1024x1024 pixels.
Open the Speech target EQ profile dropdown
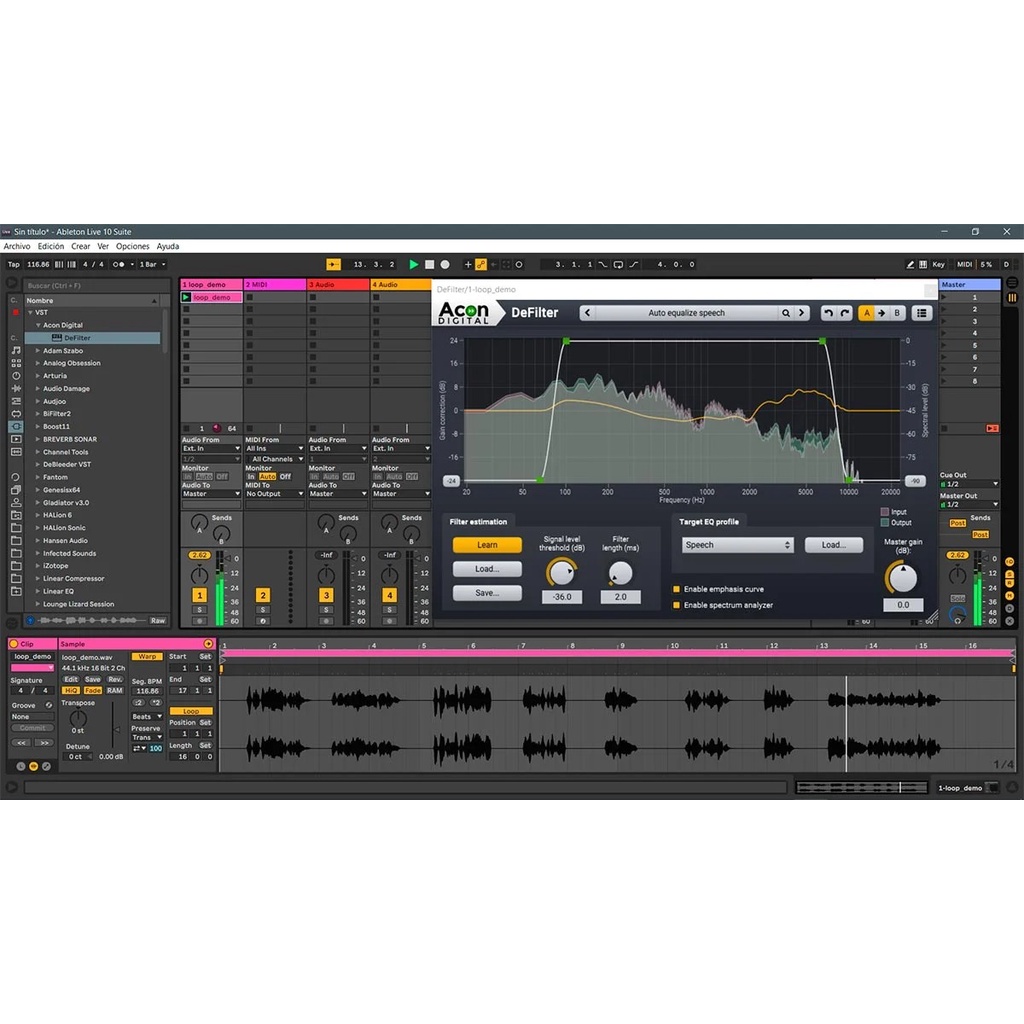pyautogui.click(x=737, y=545)
